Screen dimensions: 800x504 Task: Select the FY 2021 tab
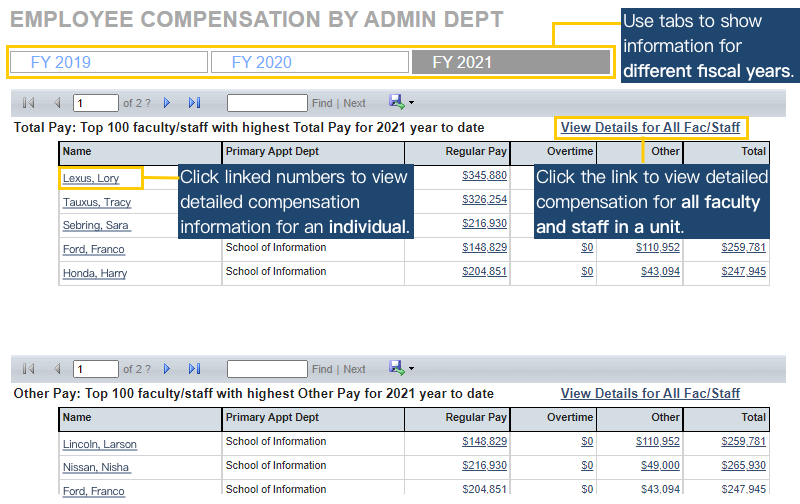[511, 62]
